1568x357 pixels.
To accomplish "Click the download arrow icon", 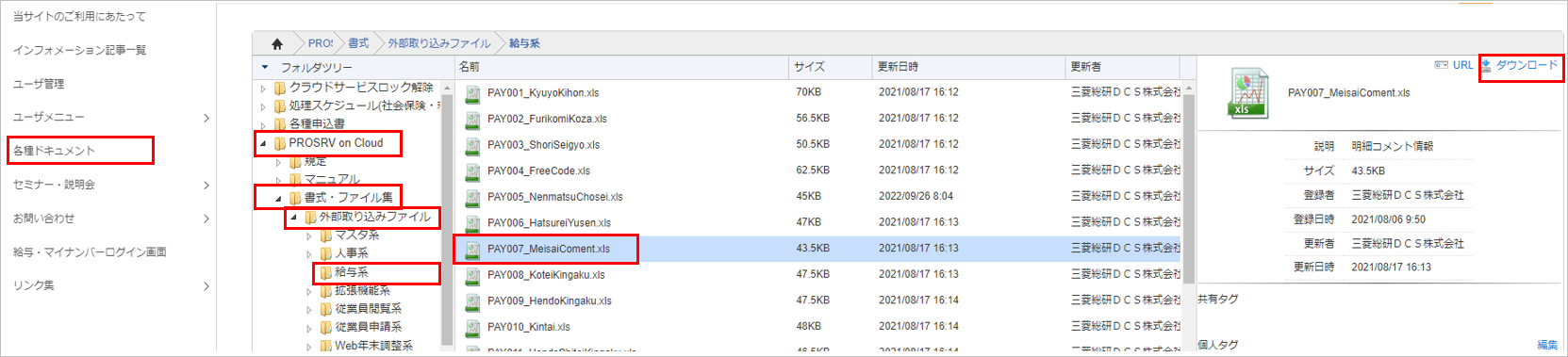I will (1486, 65).
